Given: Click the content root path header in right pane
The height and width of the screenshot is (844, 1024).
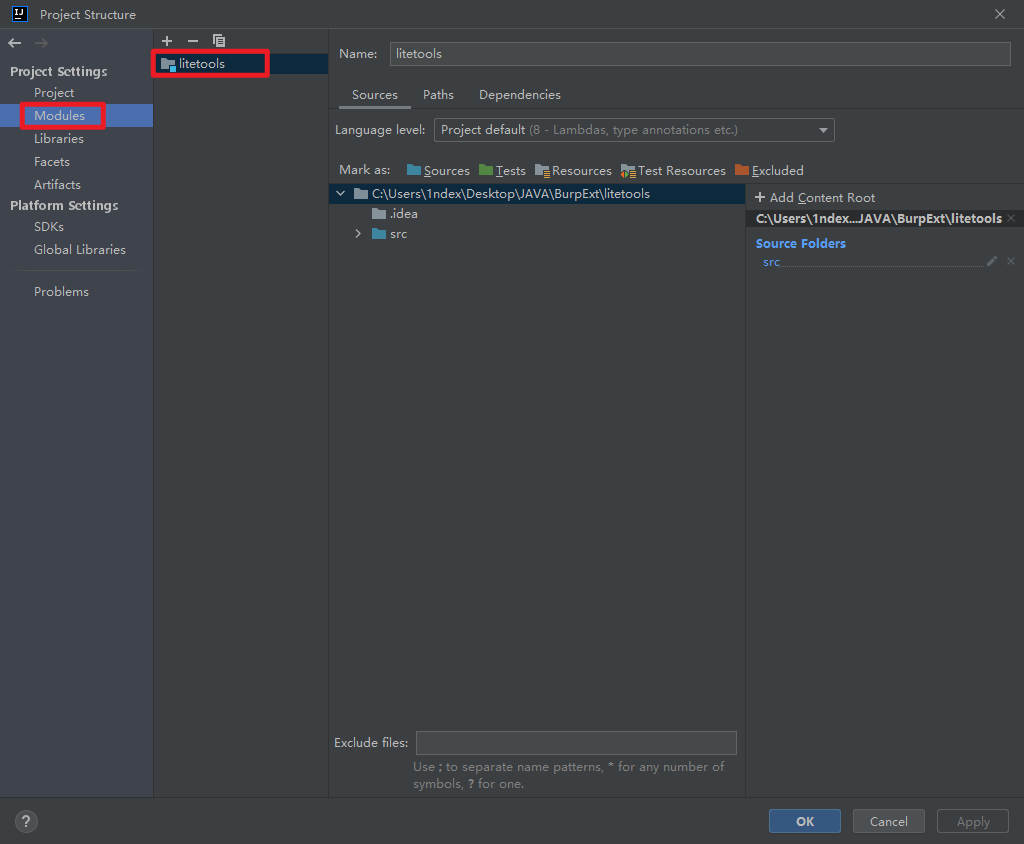Looking at the screenshot, I should pyautogui.click(x=878, y=218).
